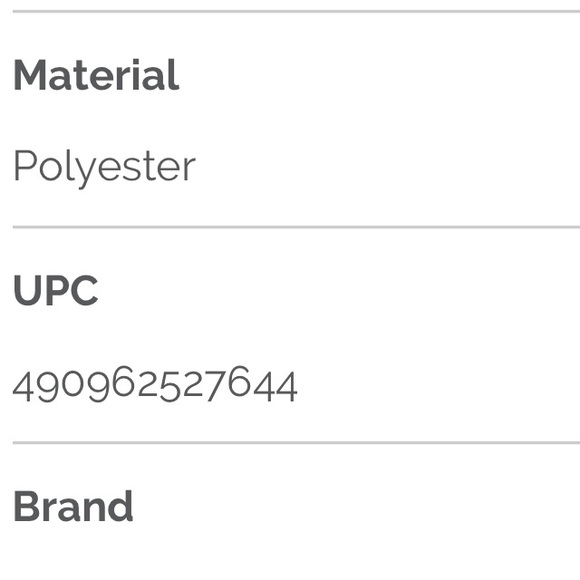This screenshot has width=580, height=580.
Task: Click the empty space right of Polyester
Action: point(388,169)
